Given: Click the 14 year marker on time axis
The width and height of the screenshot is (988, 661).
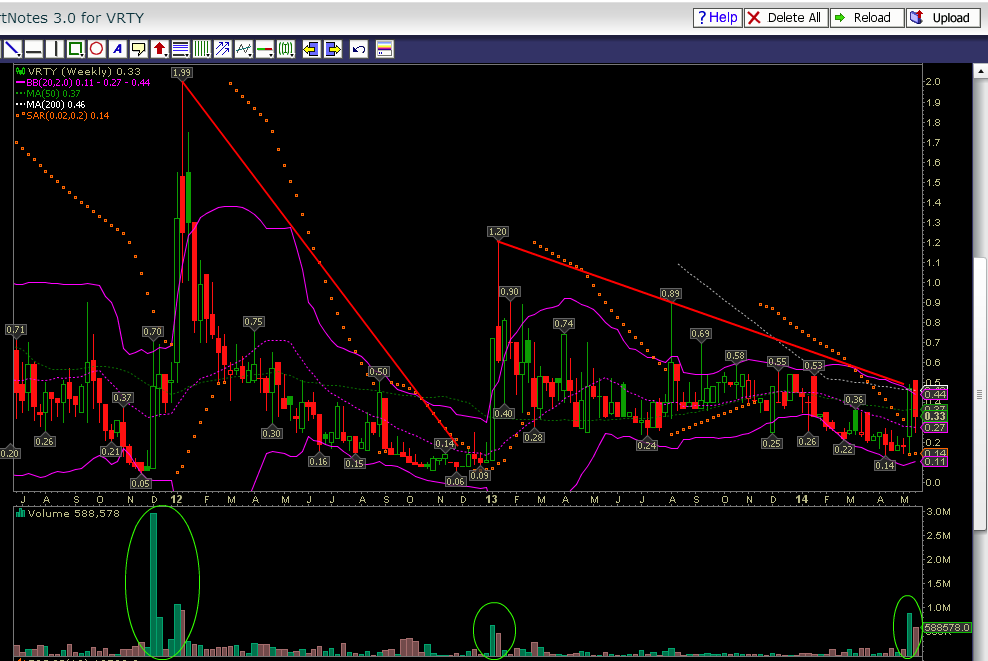Looking at the screenshot, I should tap(801, 499).
